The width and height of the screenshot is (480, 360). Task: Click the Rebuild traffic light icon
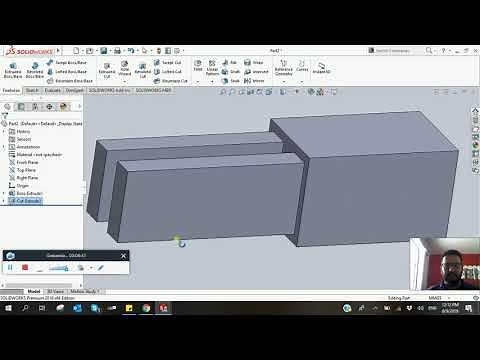point(159,51)
